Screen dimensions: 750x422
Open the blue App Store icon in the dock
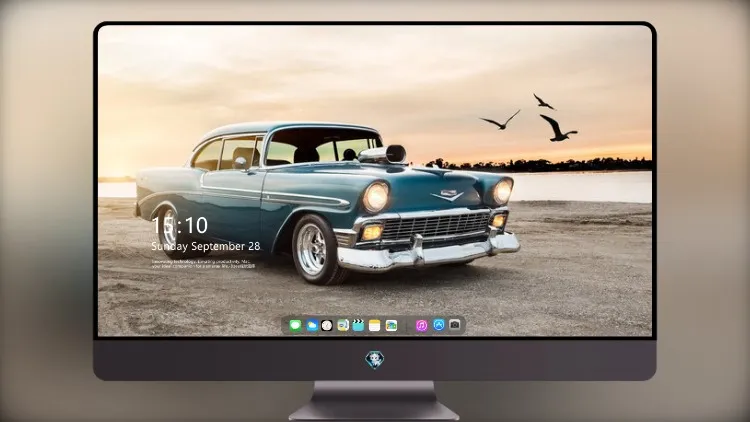point(439,325)
